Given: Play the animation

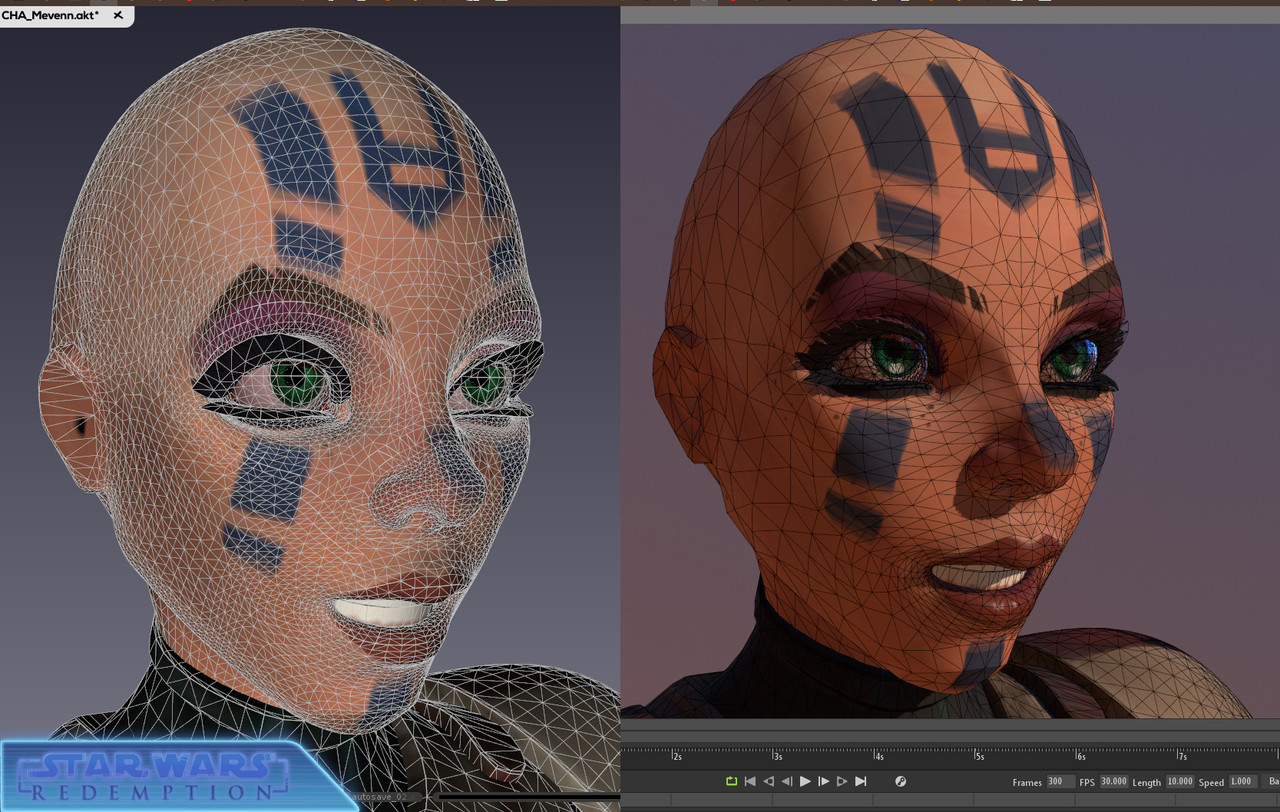Looking at the screenshot, I should click(805, 781).
